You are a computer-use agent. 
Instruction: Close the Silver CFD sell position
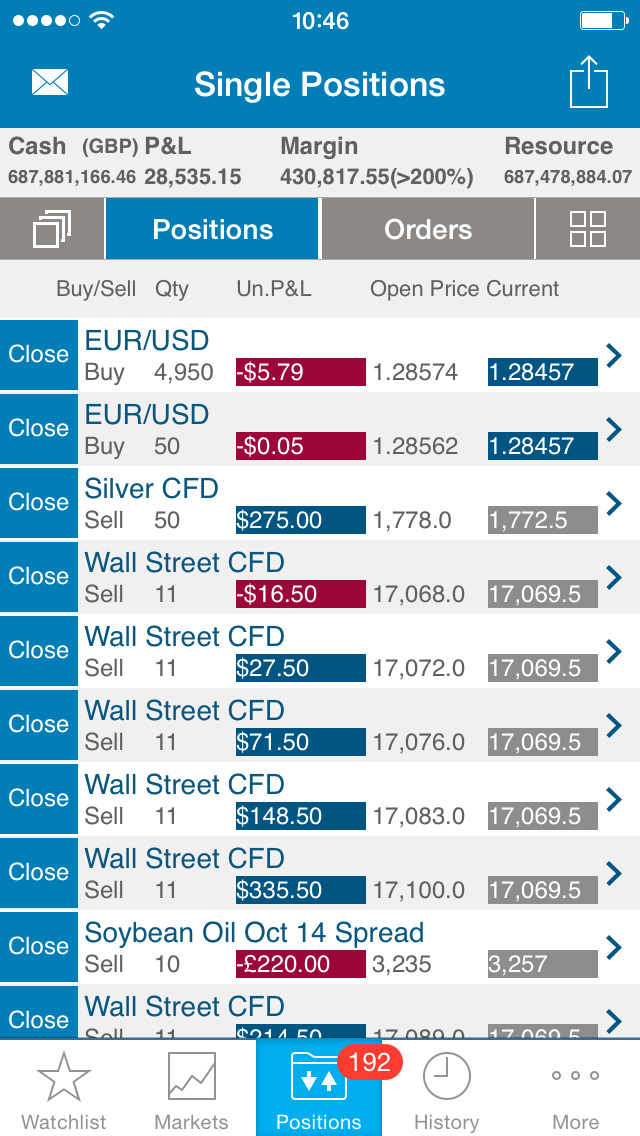(x=38, y=502)
